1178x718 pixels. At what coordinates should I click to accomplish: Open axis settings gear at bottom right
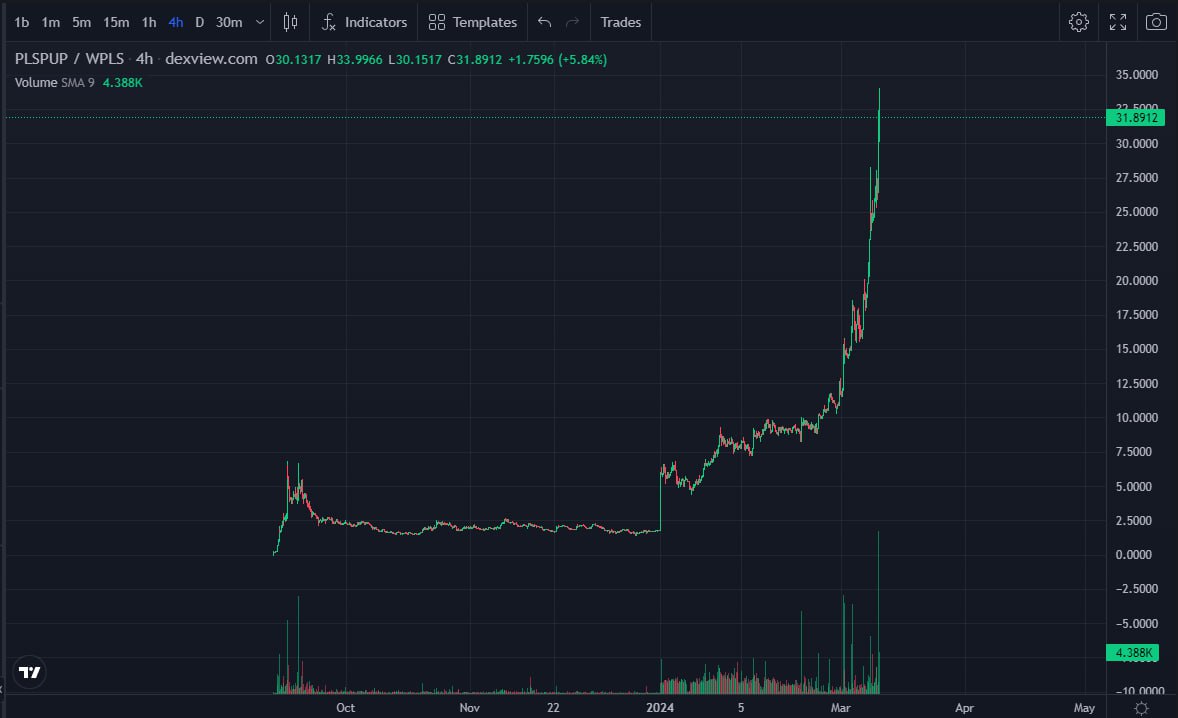pyautogui.click(x=1141, y=708)
